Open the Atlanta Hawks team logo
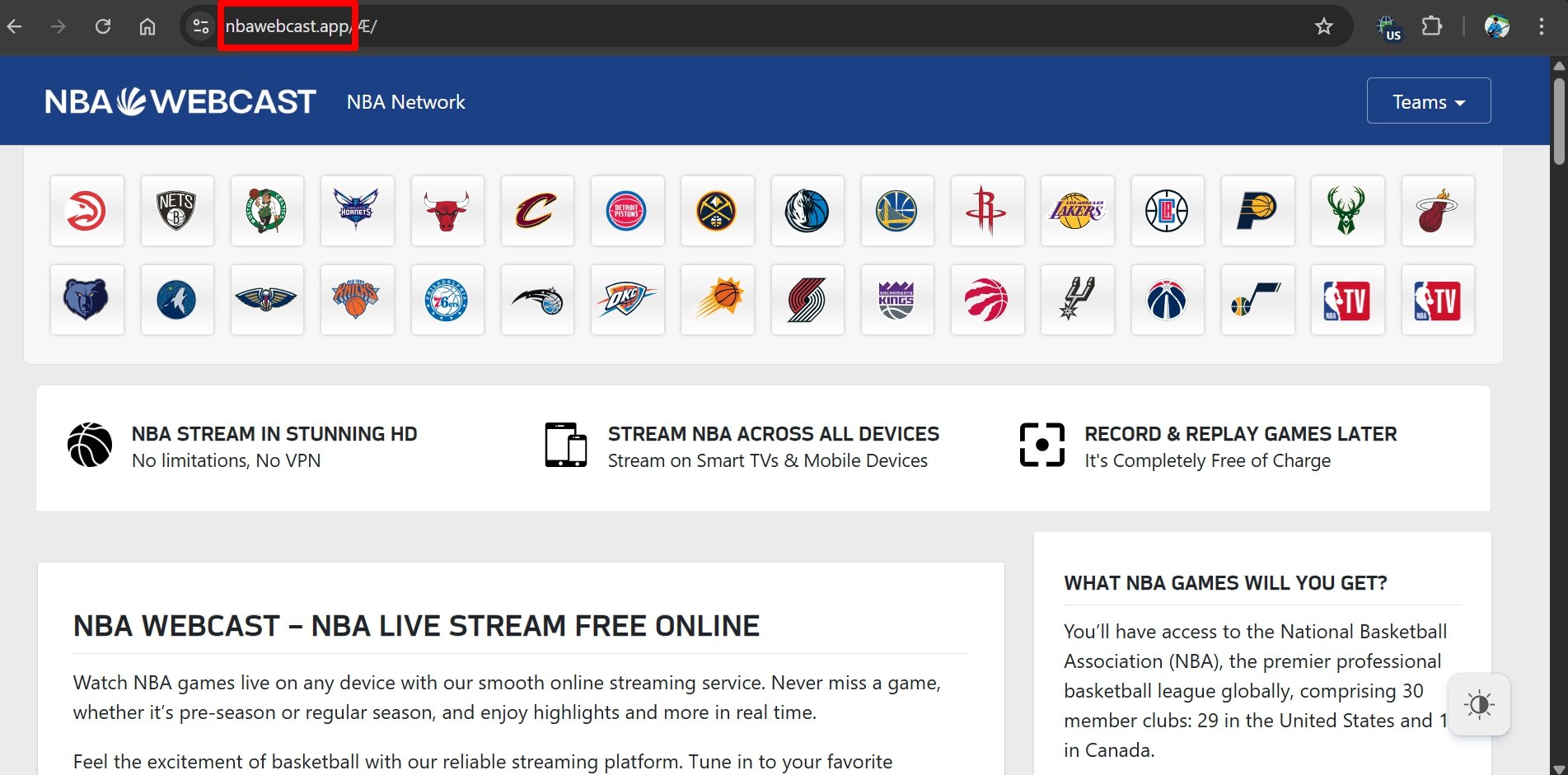Viewport: 1568px width, 775px height. [x=87, y=211]
